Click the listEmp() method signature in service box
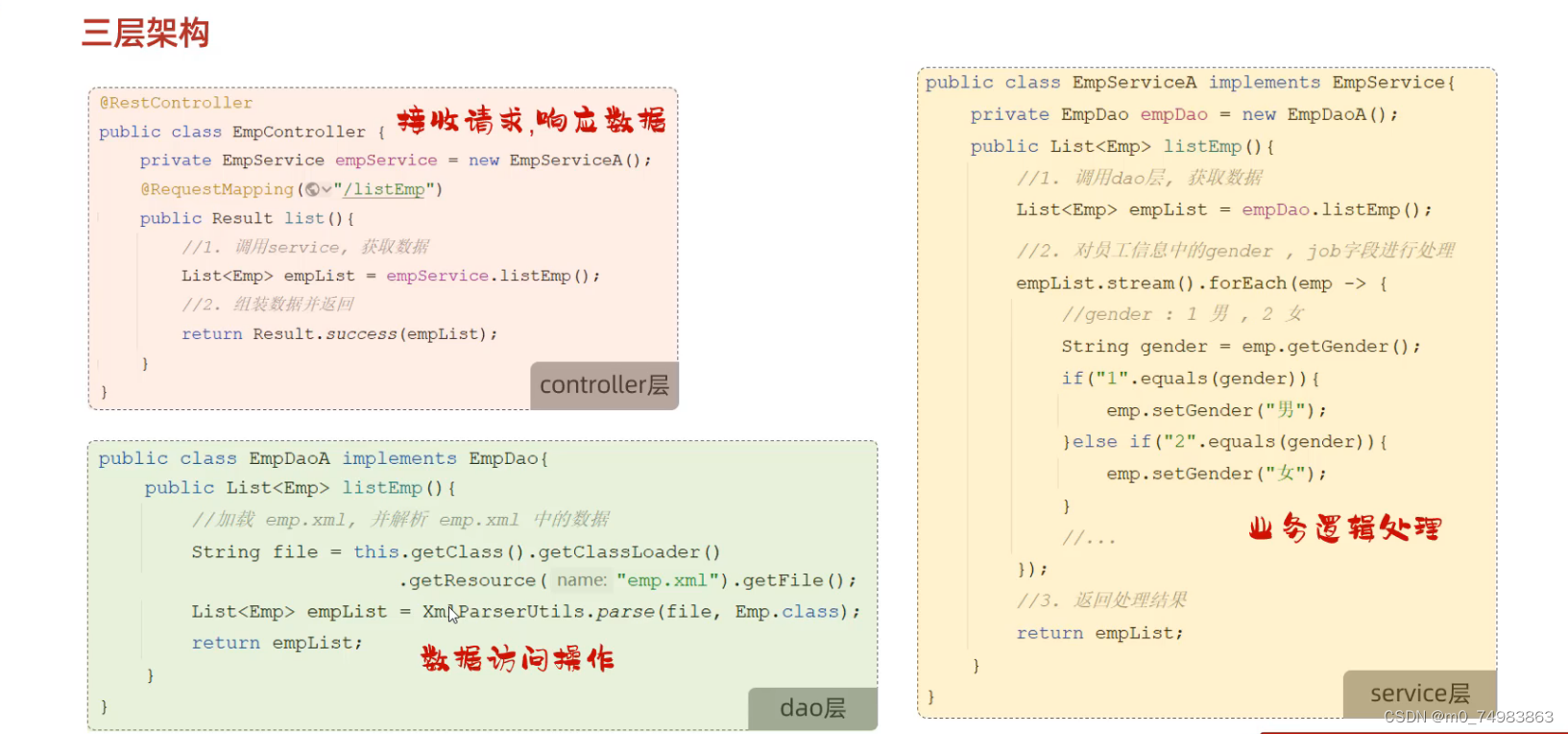This screenshot has height=734, width=1568. [1122, 146]
